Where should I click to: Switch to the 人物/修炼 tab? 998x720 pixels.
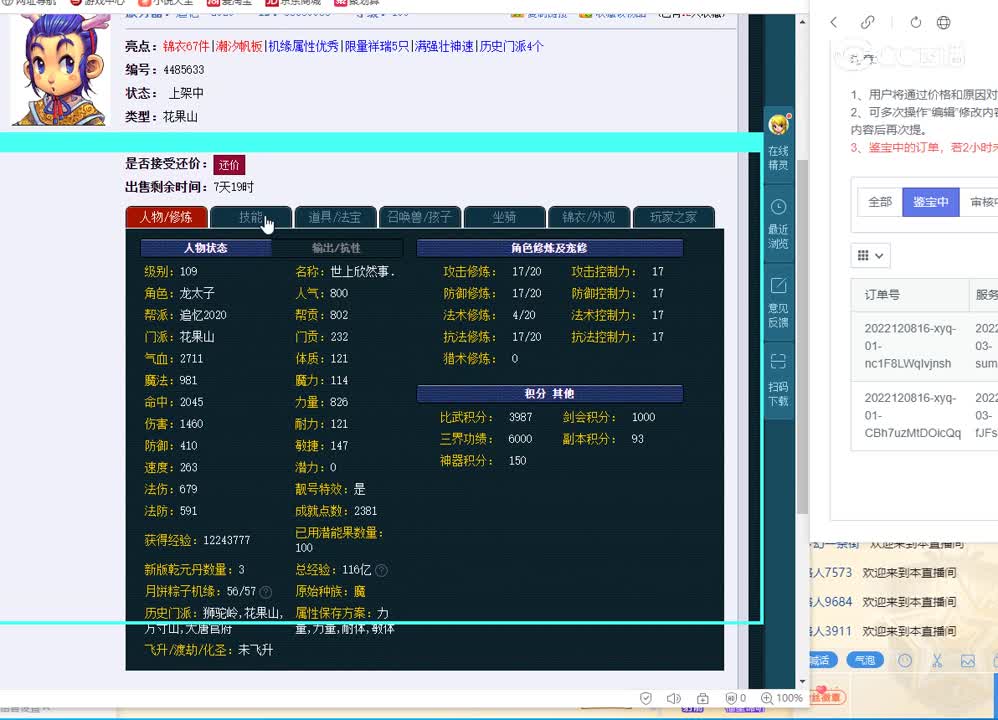coord(166,217)
